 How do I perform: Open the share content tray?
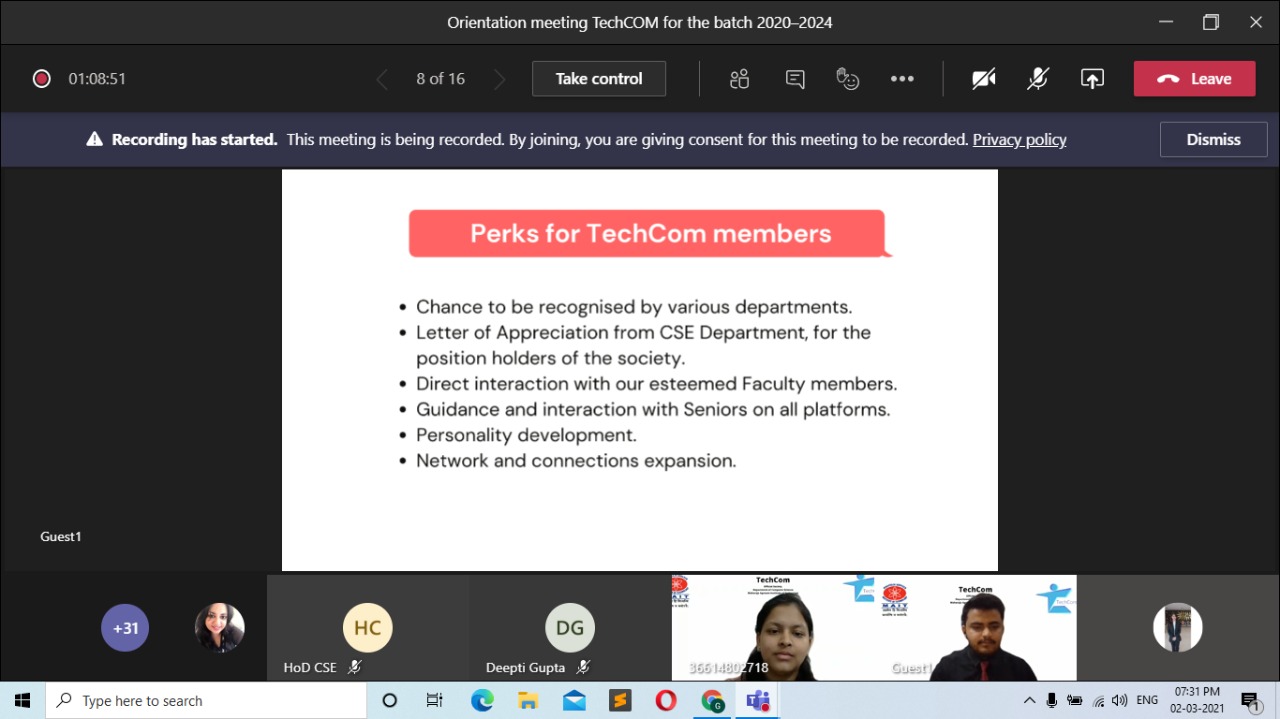point(1092,79)
